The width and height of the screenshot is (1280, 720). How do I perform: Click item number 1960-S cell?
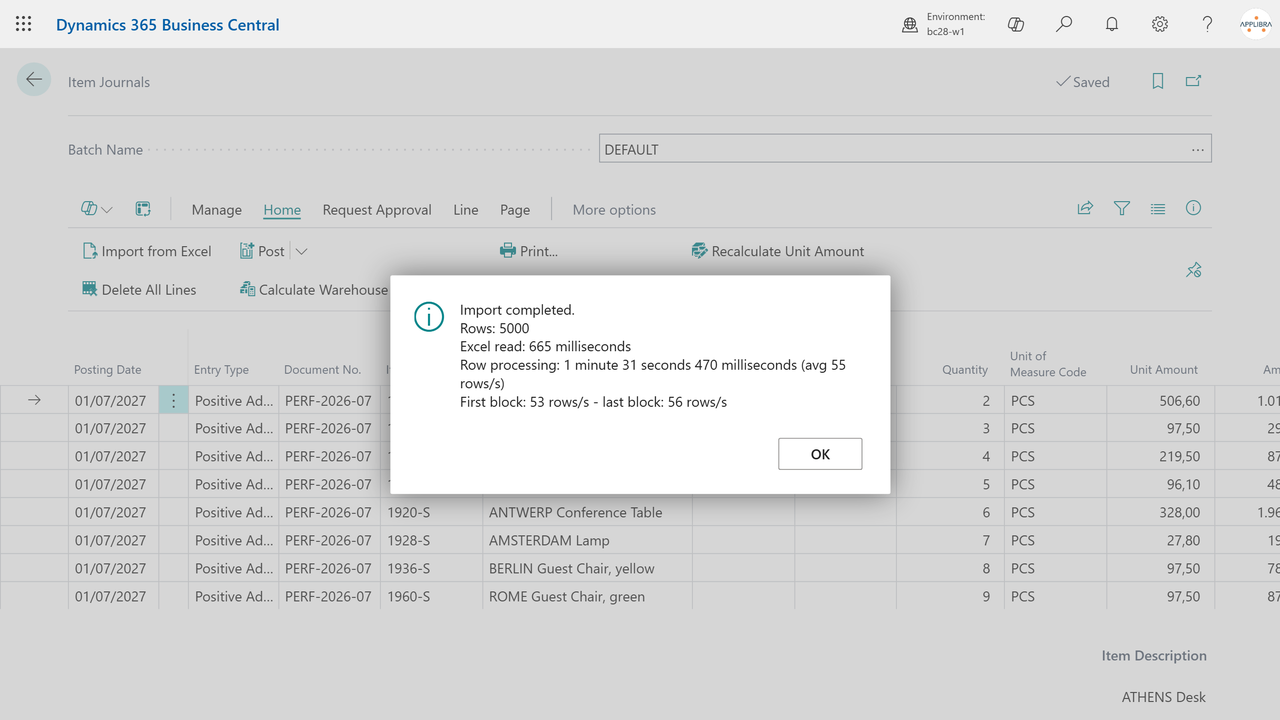(431, 596)
